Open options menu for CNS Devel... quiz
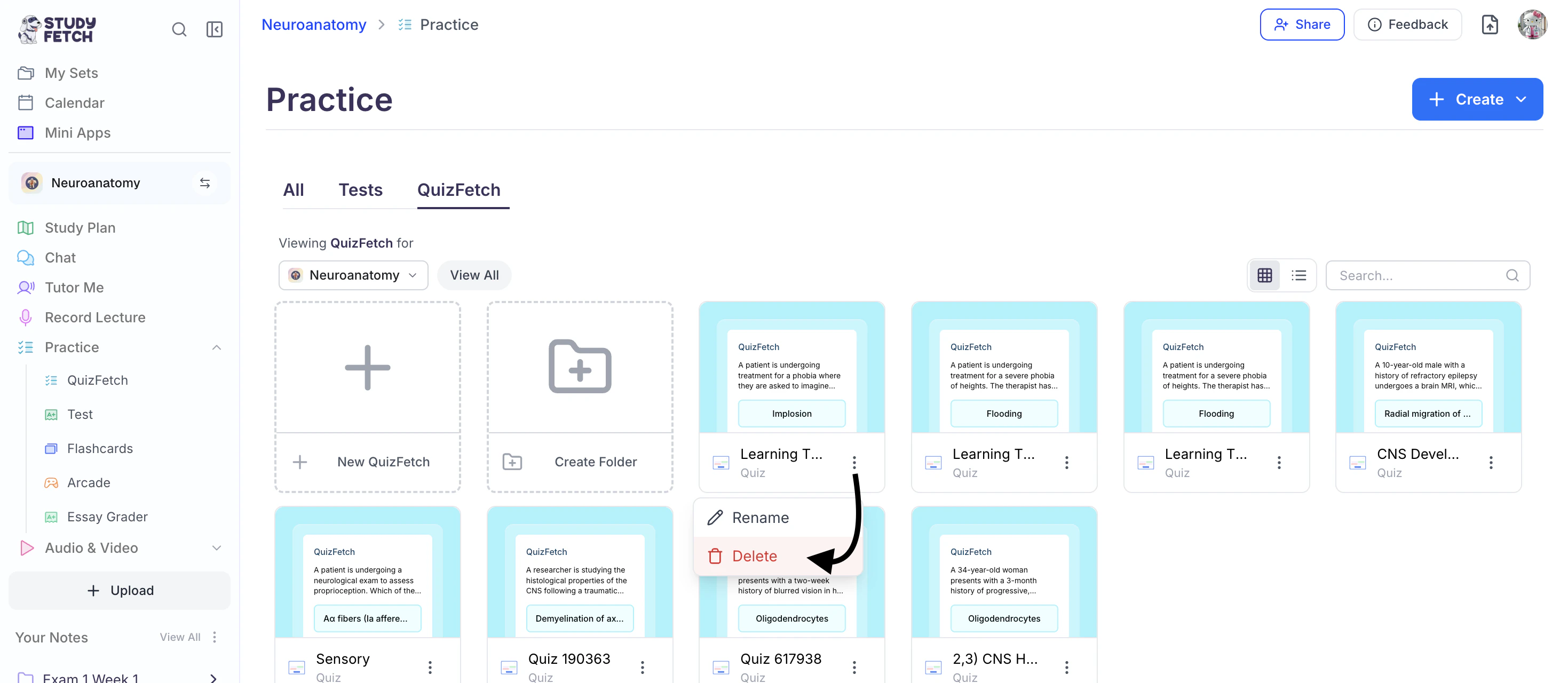 click(x=1491, y=463)
